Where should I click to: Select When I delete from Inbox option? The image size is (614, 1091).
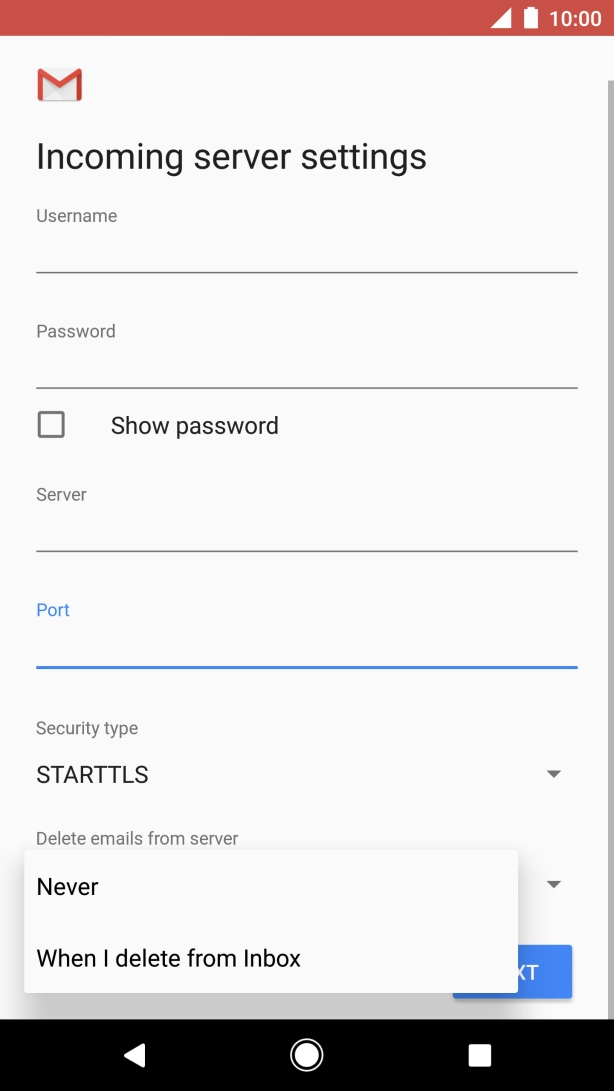pos(168,958)
